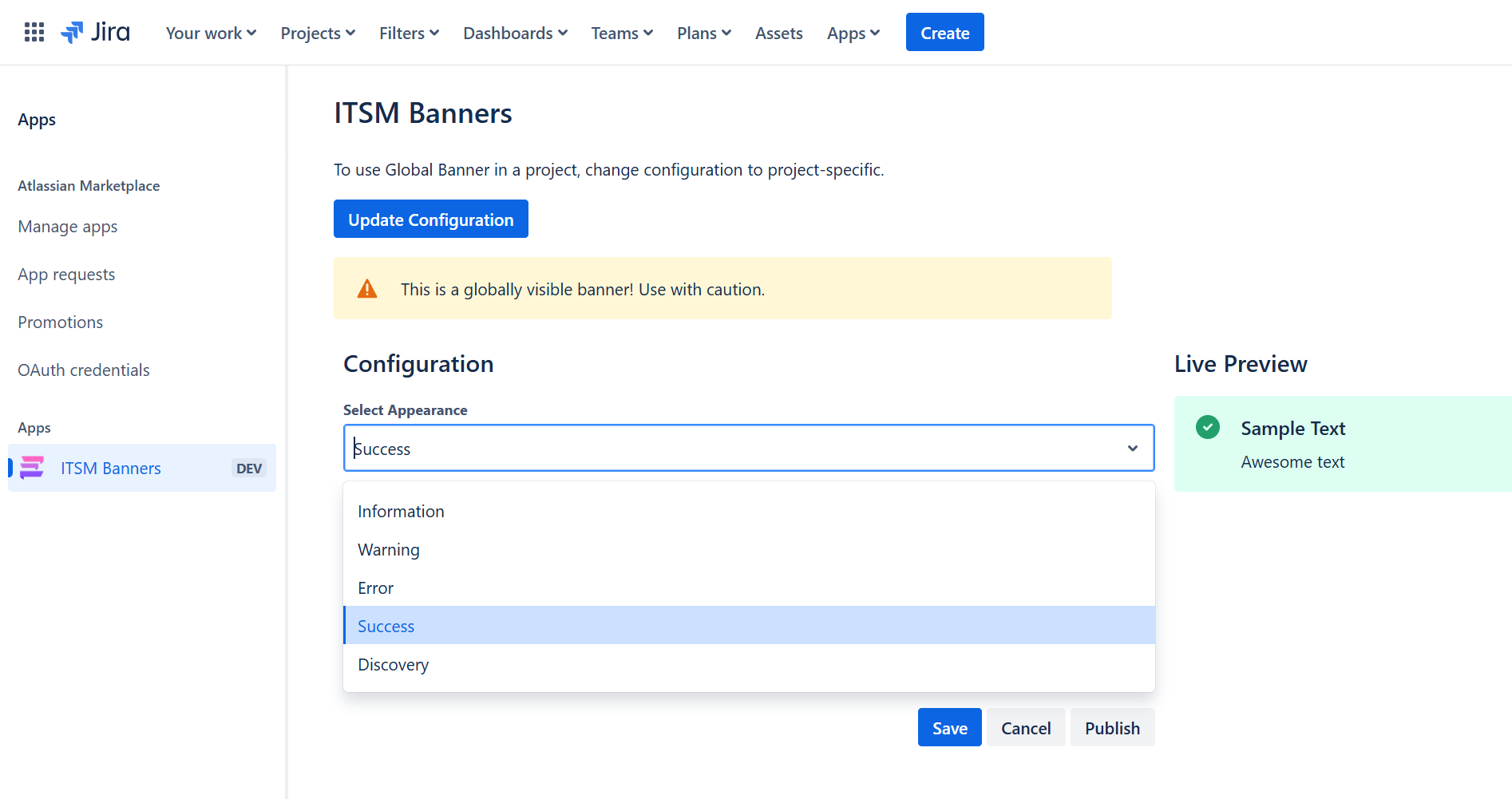Select Discovery as the banner appearance
Screen dimensions: 1512x799
click(393, 664)
